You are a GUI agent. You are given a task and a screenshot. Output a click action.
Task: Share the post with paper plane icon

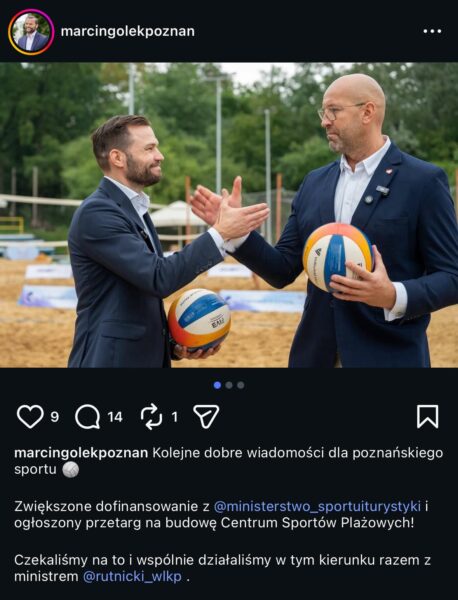(206, 416)
